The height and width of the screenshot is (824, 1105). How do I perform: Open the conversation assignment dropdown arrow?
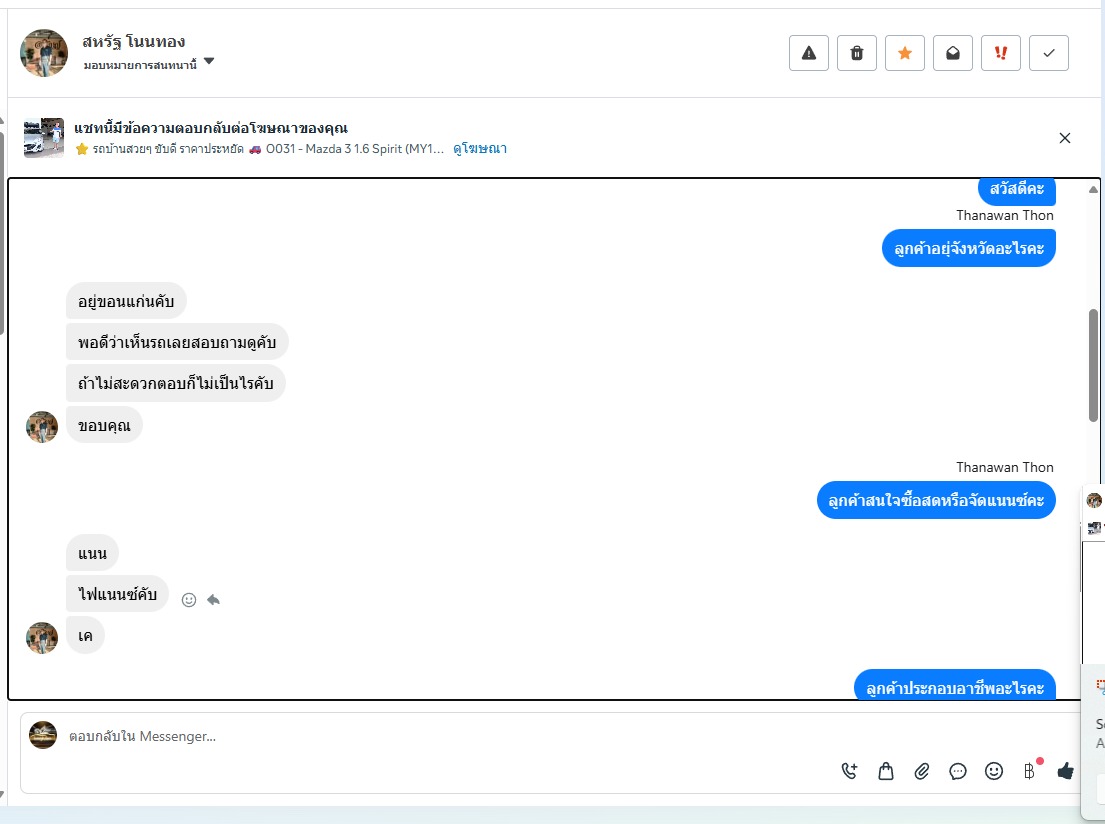209,61
